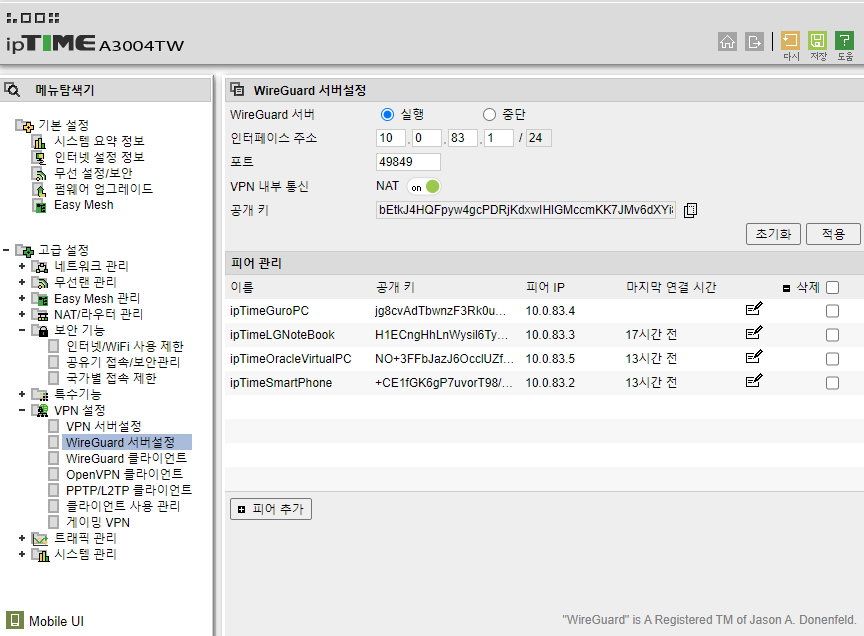Check the select-all 삭제 checkbox in header

(x=833, y=287)
